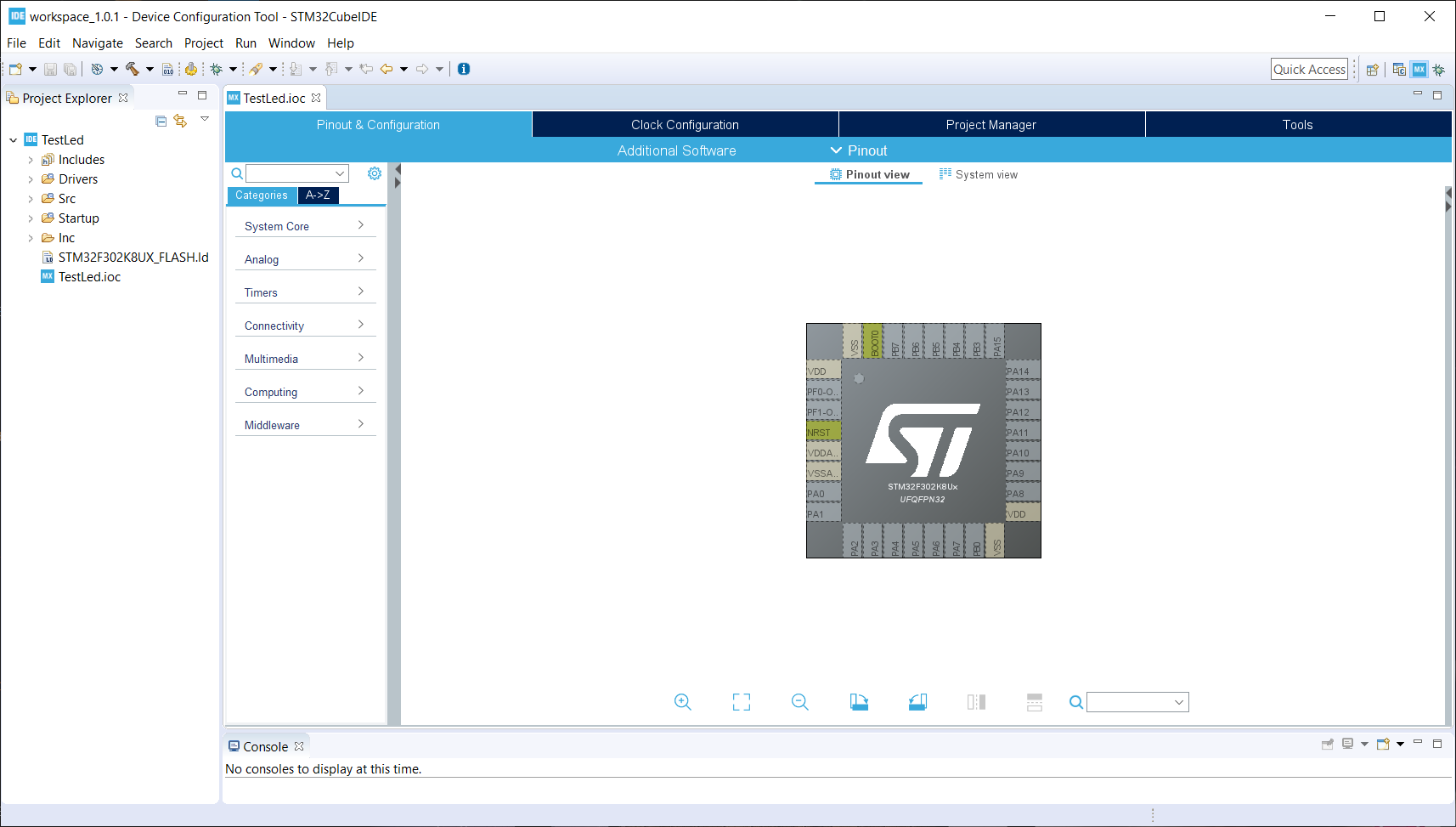Click the horizontal split view icon
This screenshot has height=827, width=1456.
tap(1034, 702)
